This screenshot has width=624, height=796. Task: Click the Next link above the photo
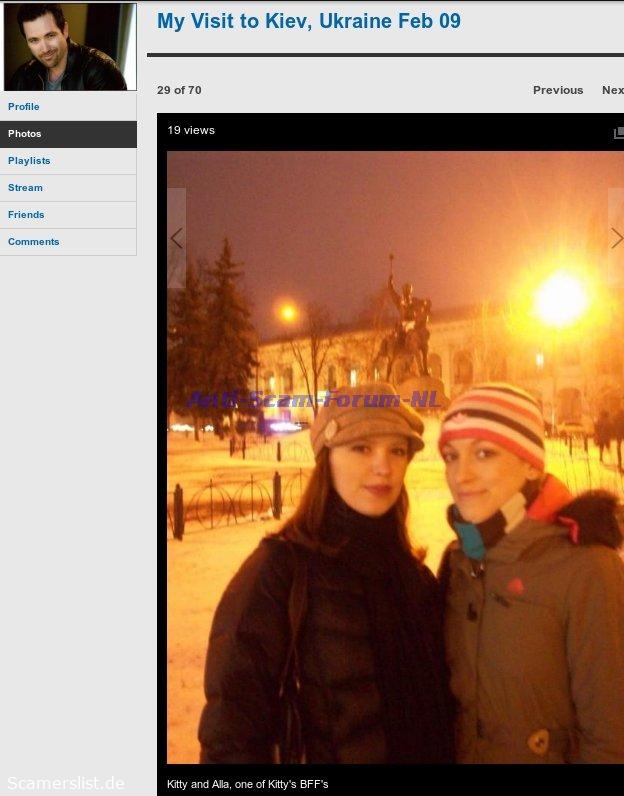(x=612, y=90)
